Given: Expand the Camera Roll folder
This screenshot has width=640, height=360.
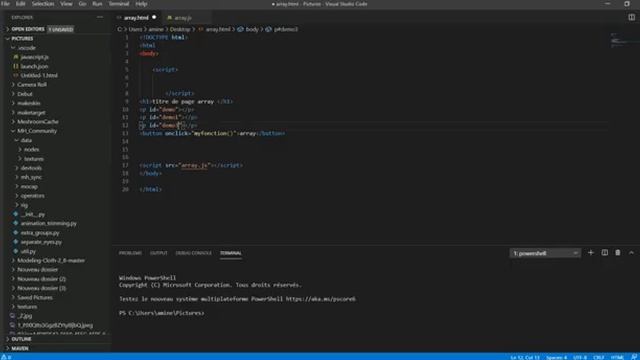Looking at the screenshot, I should coord(32,84).
